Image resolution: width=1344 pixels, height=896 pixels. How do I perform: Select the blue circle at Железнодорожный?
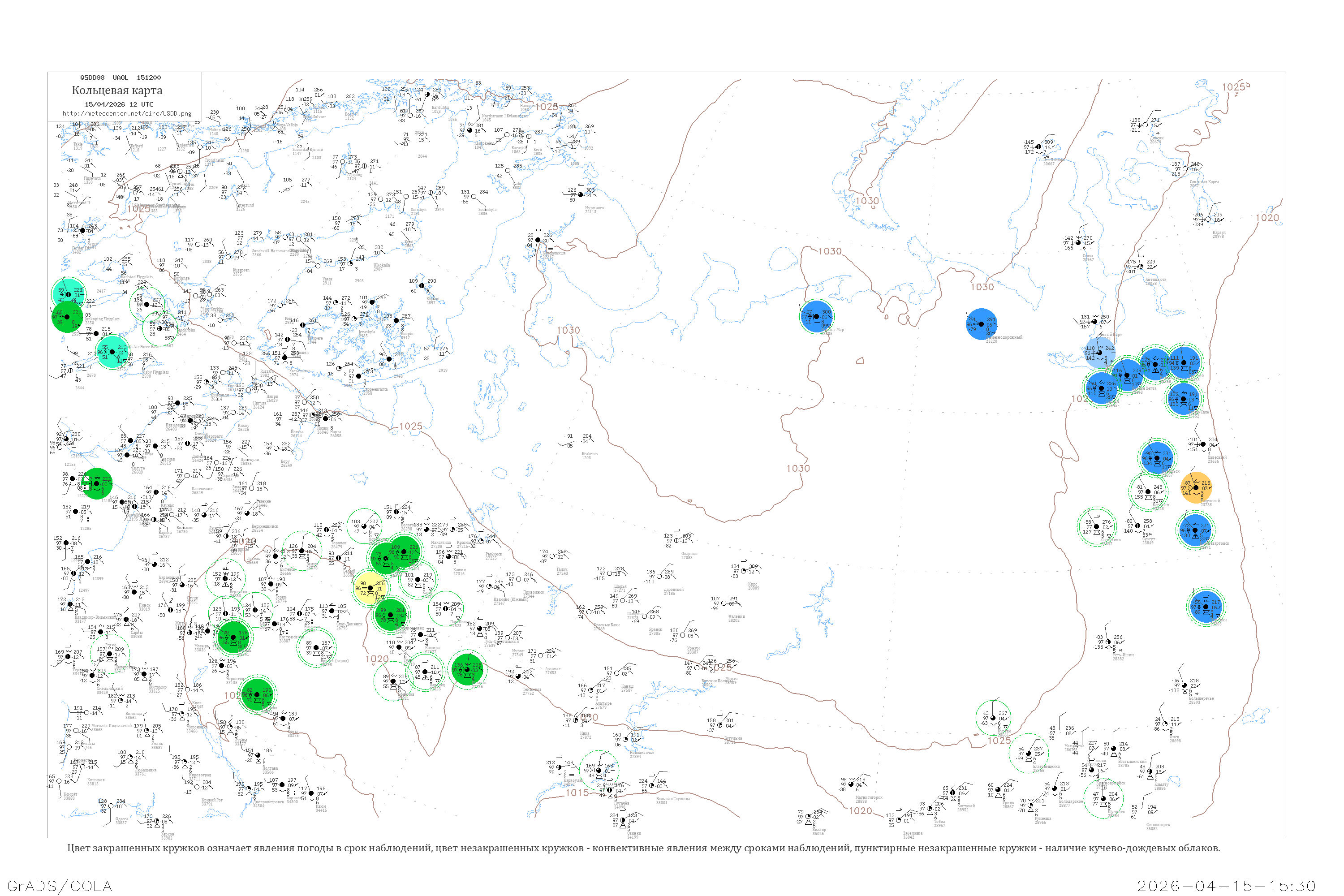(x=981, y=324)
